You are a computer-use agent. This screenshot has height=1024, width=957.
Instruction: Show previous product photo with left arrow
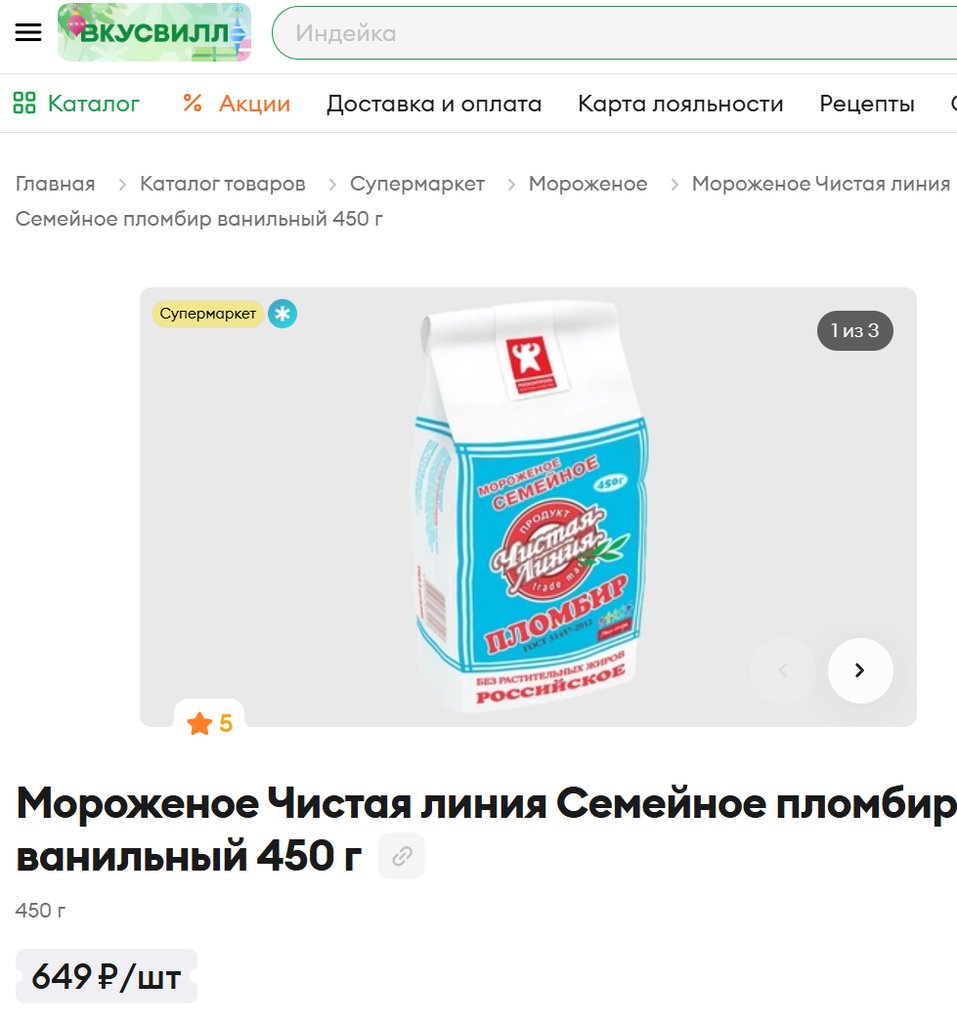(783, 670)
